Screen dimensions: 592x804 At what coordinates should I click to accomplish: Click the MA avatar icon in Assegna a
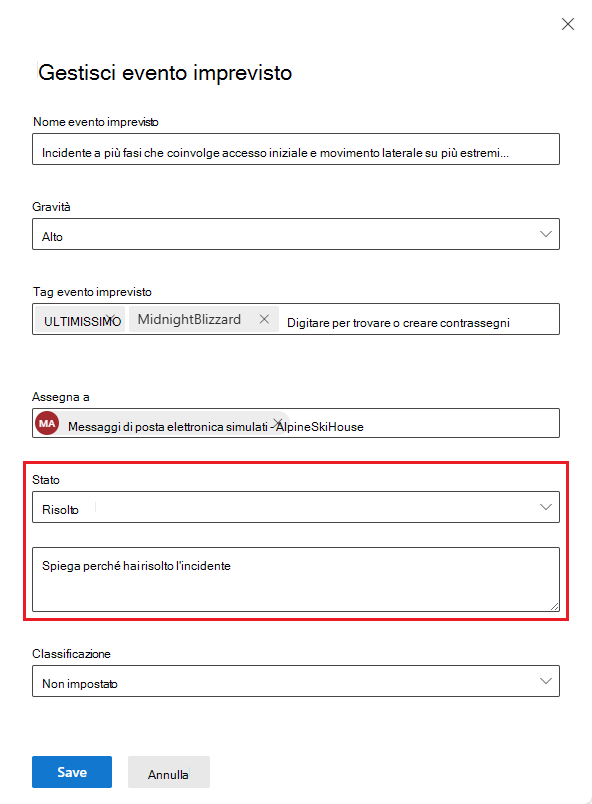pos(45,422)
